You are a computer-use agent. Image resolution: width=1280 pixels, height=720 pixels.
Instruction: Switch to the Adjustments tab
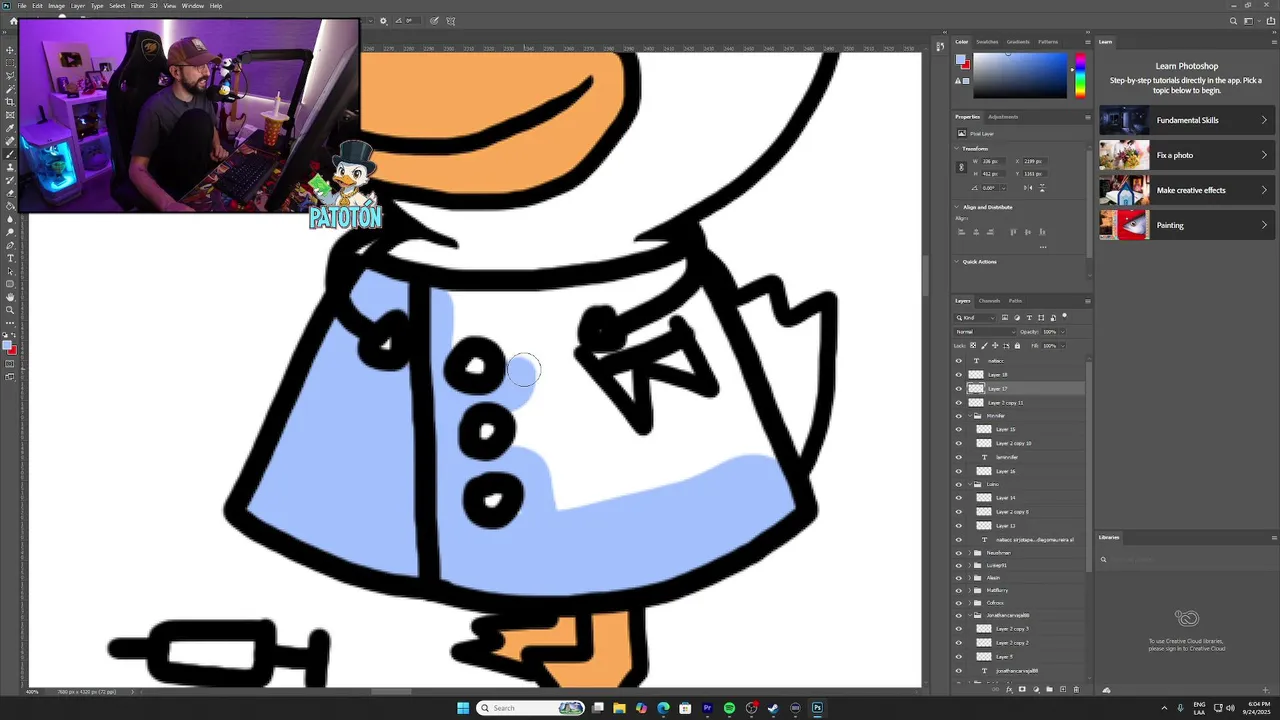tap(1003, 117)
